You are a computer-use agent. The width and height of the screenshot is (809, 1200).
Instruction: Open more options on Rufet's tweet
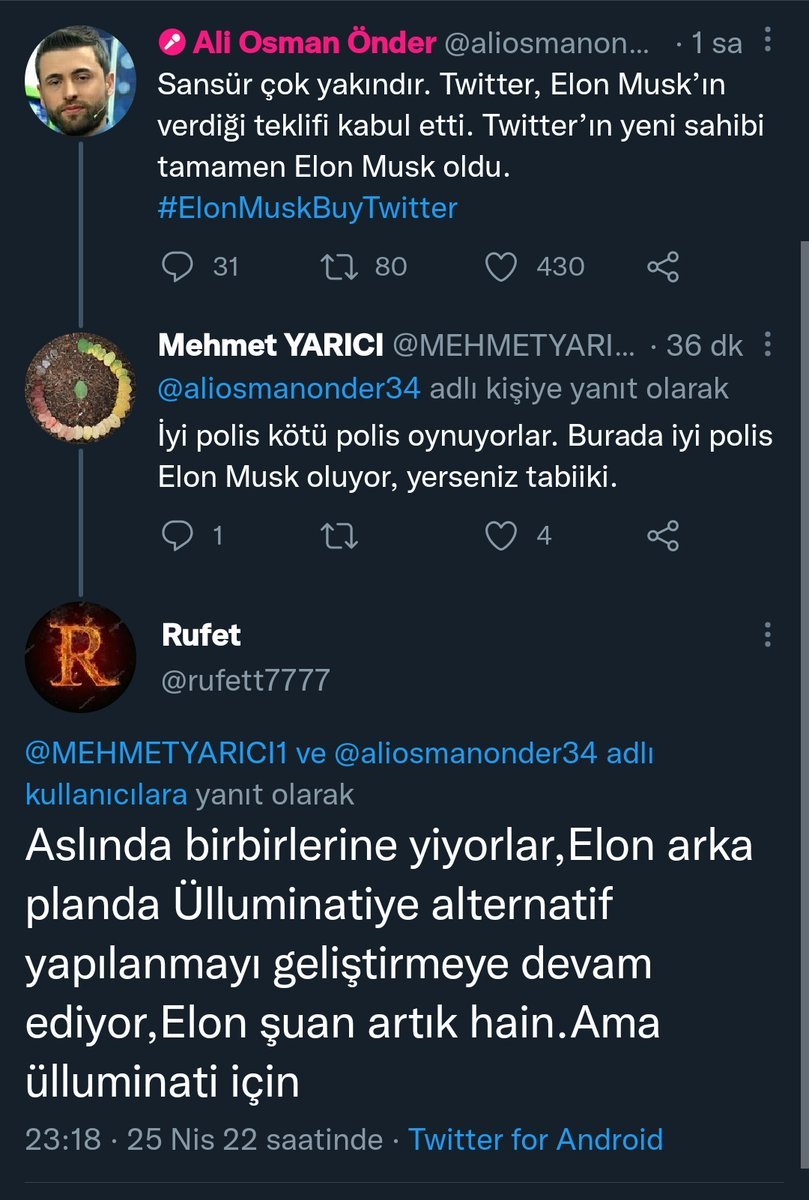coord(767,633)
